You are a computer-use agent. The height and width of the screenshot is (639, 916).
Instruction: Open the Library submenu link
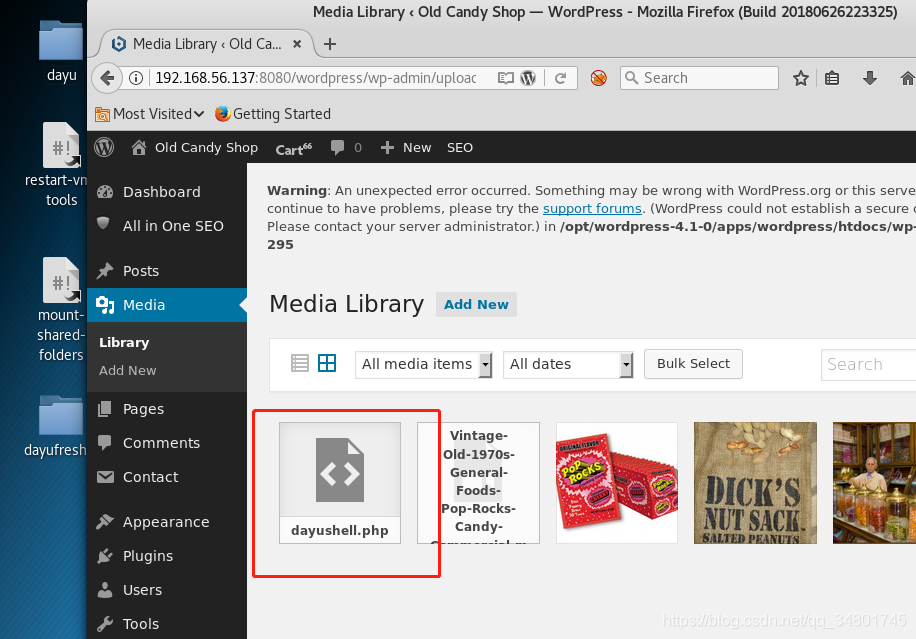pyautogui.click(x=124, y=342)
